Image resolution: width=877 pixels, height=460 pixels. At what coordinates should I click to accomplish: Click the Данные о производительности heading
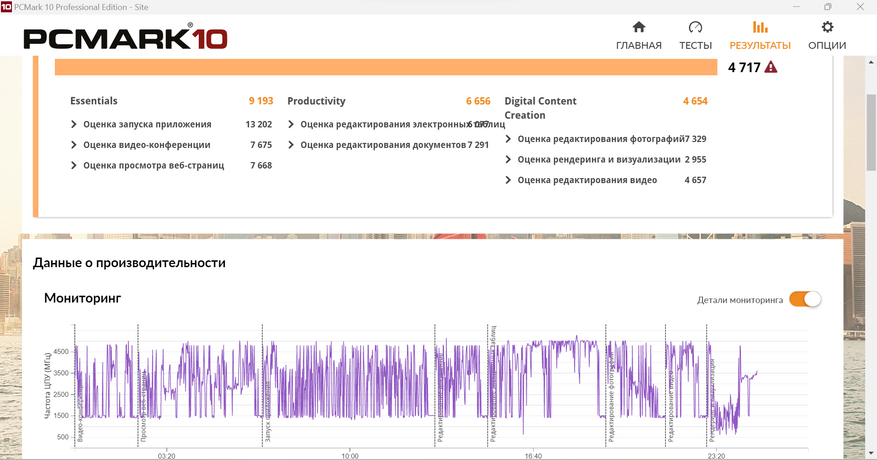point(129,263)
